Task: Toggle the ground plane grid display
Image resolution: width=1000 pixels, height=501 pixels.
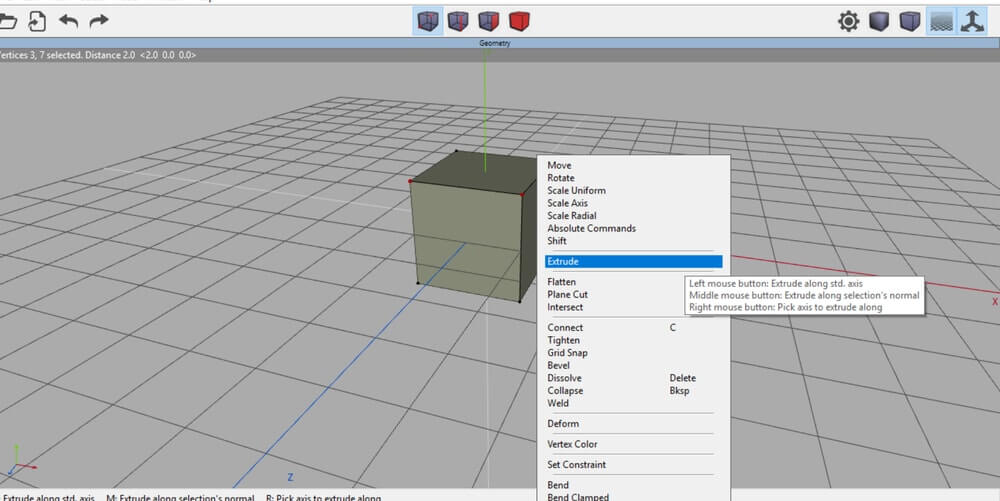Action: point(941,21)
